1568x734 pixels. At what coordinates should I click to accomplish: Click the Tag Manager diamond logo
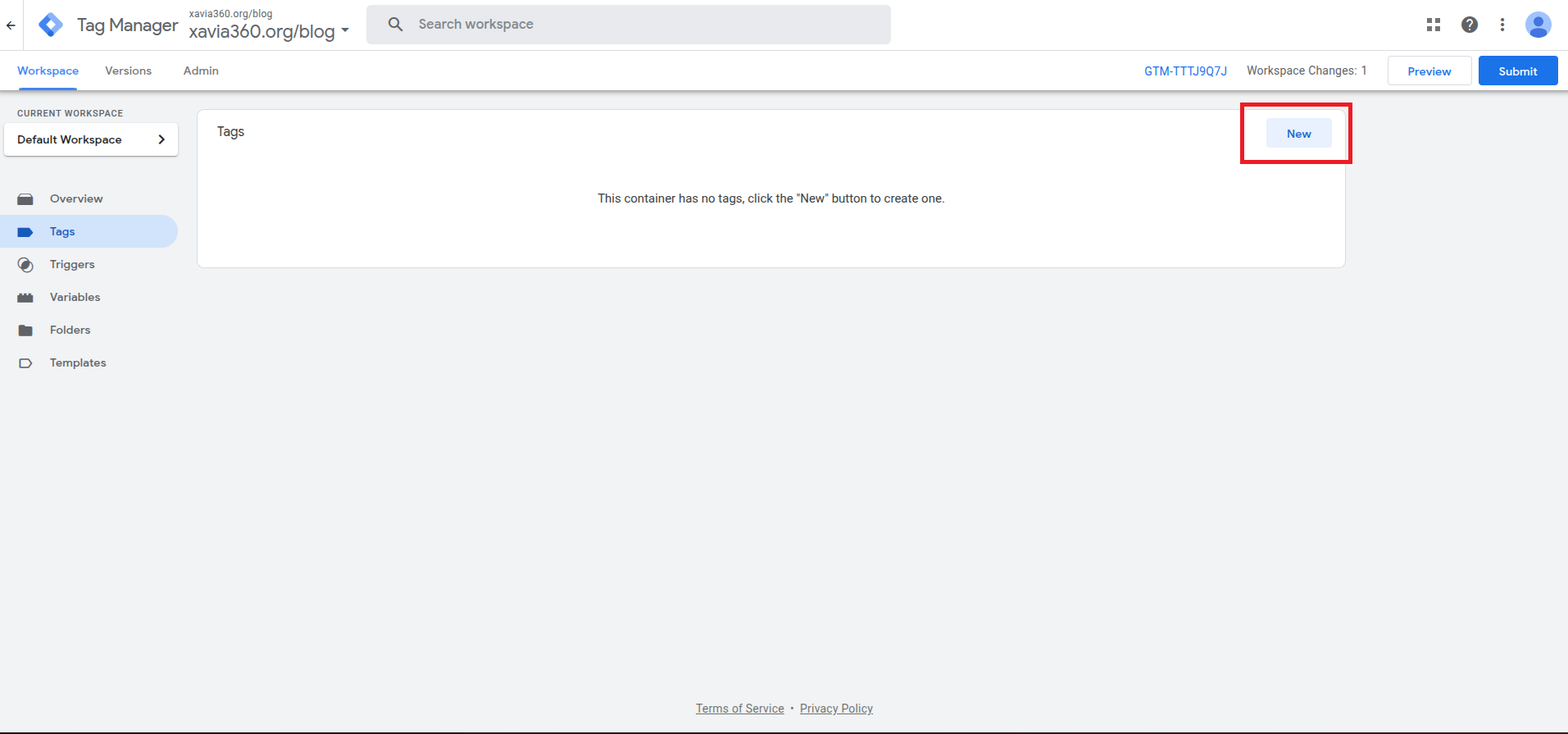(51, 25)
